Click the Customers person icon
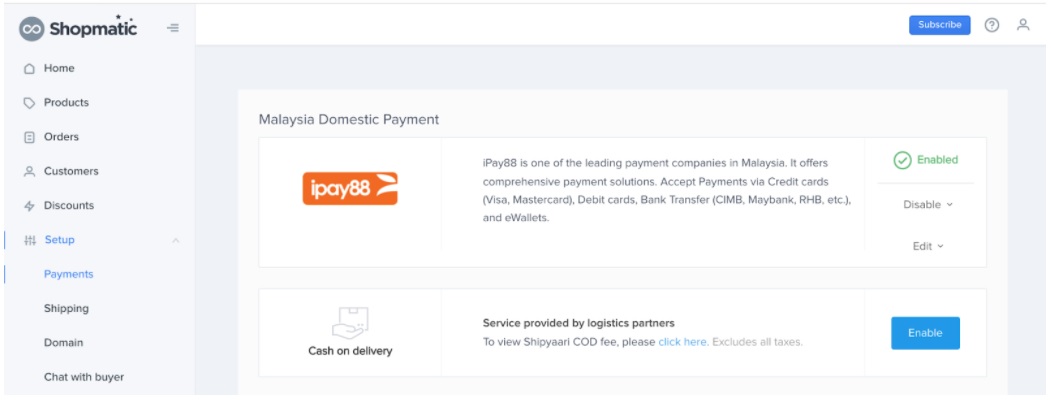Image resolution: width=1051 pixels, height=400 pixels. tap(29, 172)
